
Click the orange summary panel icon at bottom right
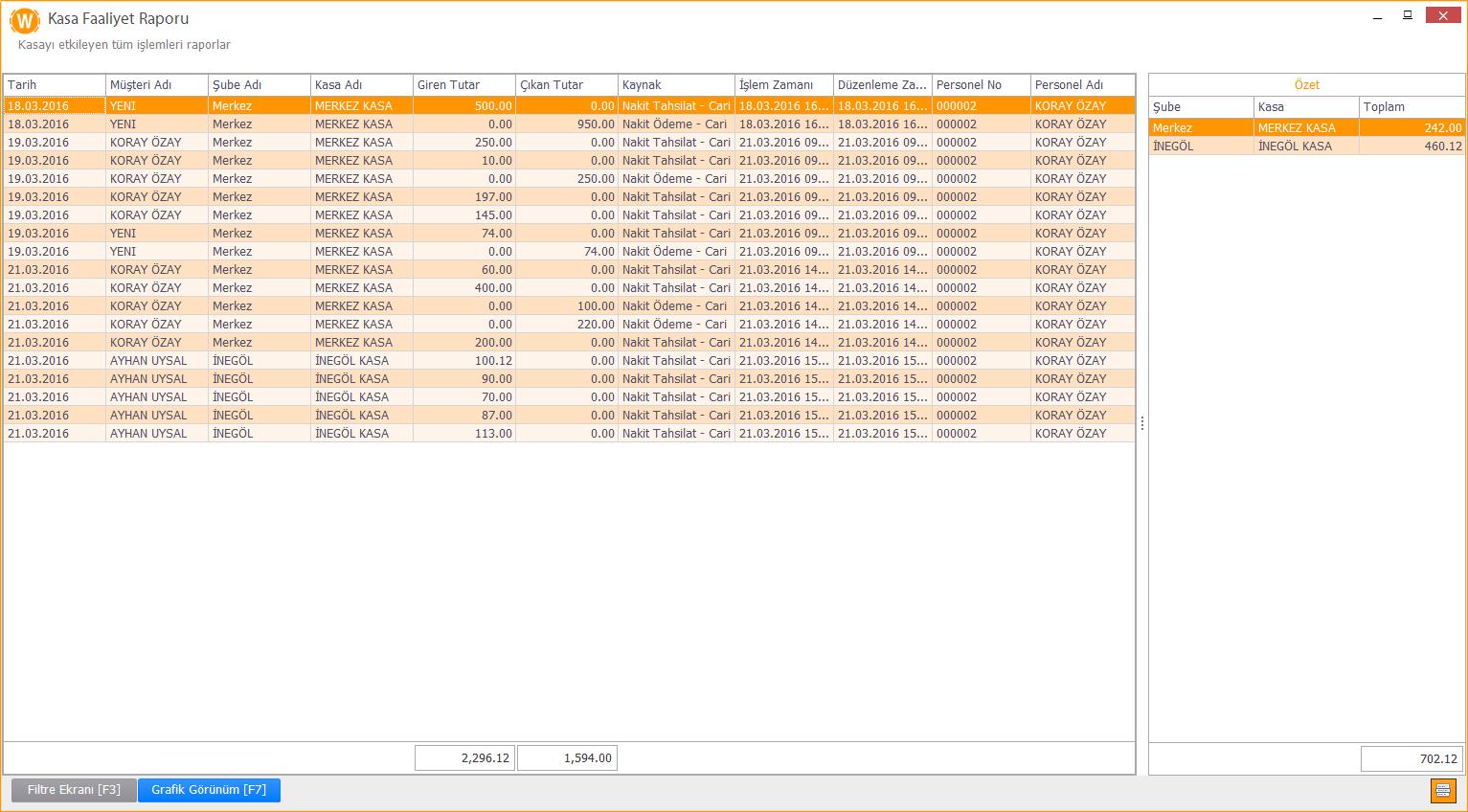(1442, 790)
